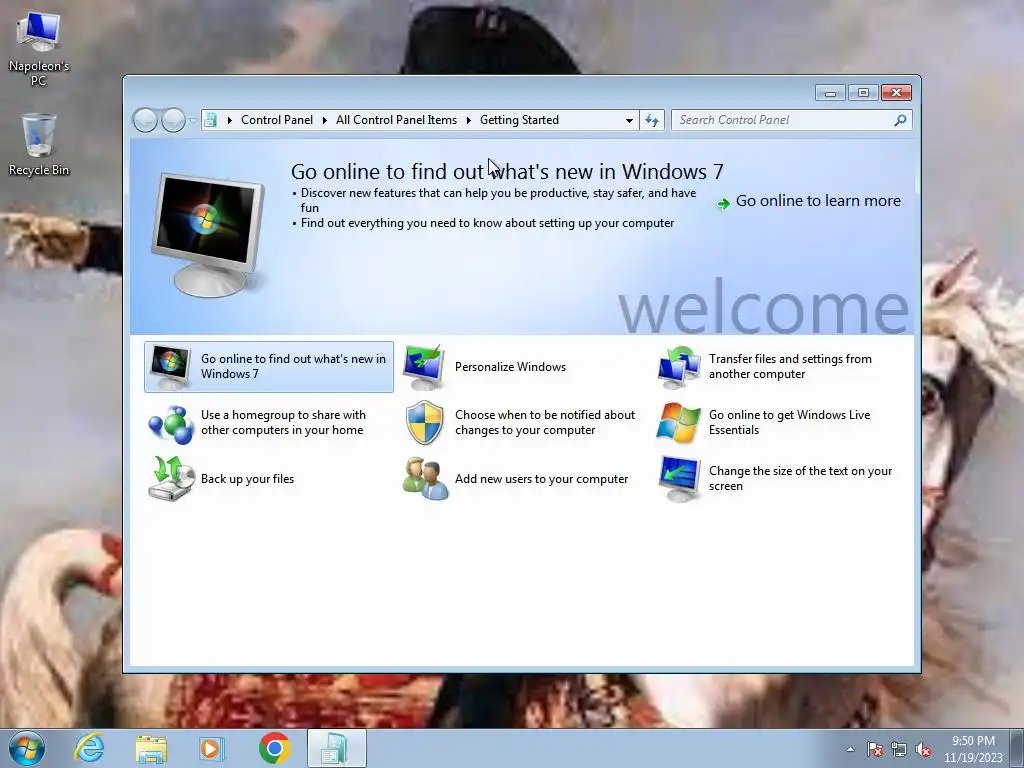Click Go online to learn more link
Image resolution: width=1024 pixels, height=768 pixels.
[x=818, y=200]
